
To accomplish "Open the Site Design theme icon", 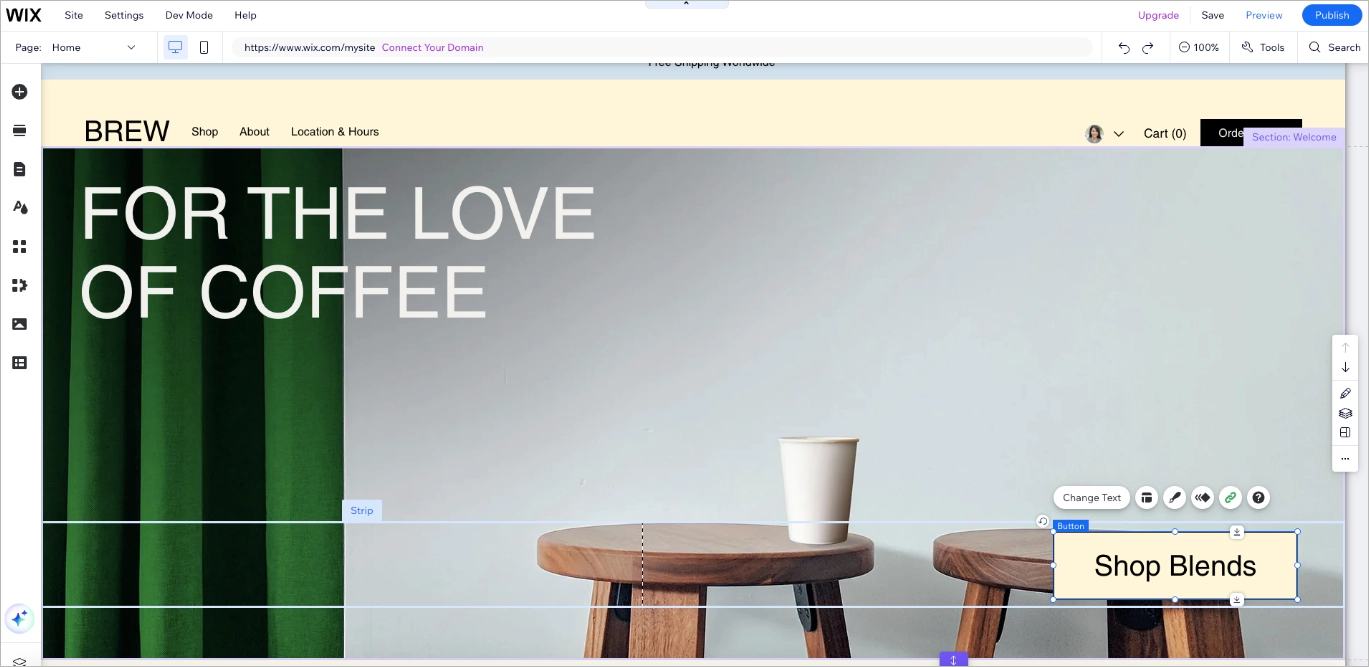I will click(x=19, y=208).
